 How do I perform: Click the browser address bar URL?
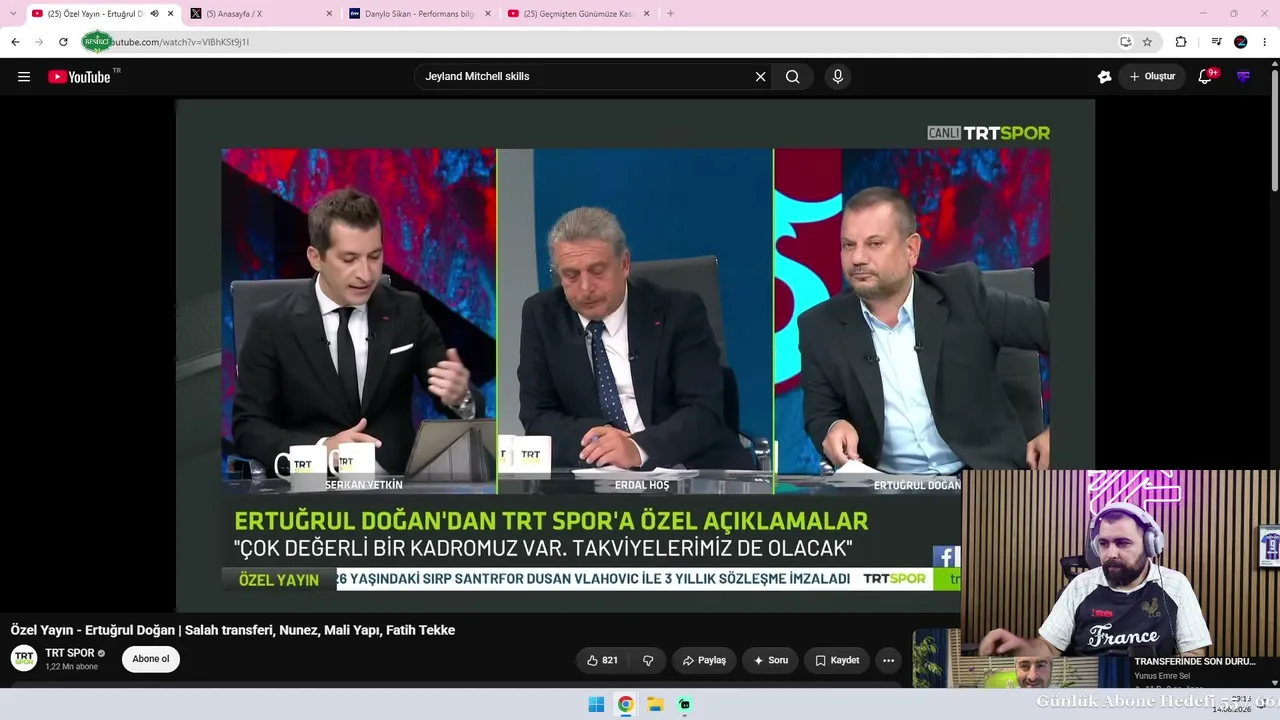tap(180, 42)
